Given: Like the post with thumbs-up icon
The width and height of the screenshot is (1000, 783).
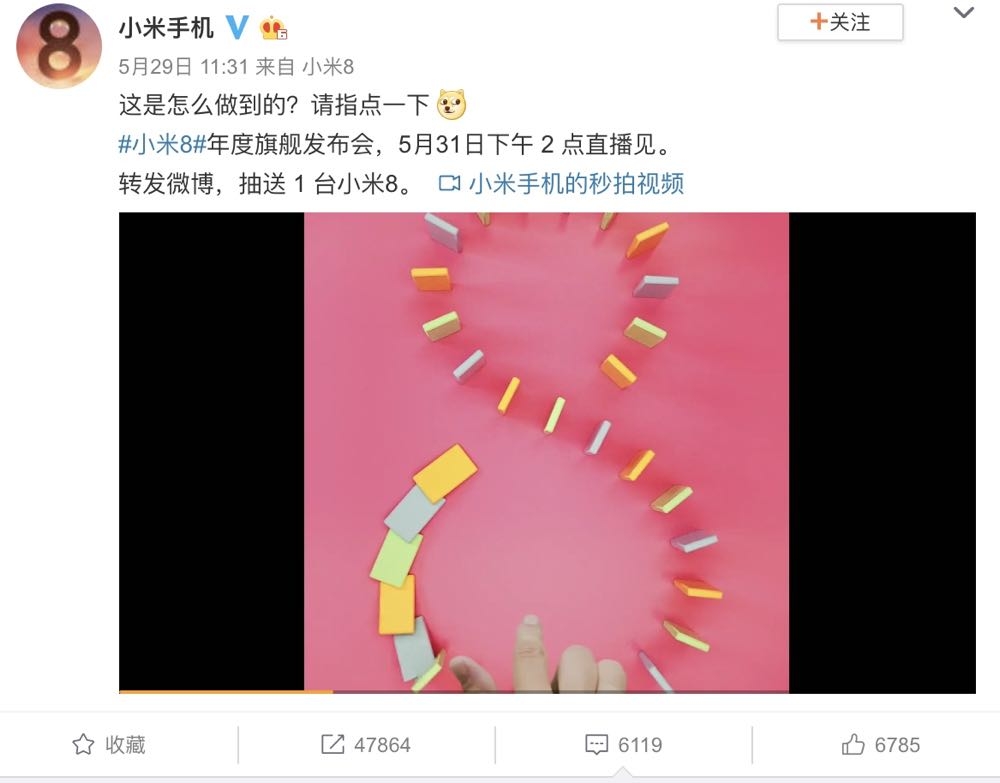Looking at the screenshot, I should [x=853, y=744].
